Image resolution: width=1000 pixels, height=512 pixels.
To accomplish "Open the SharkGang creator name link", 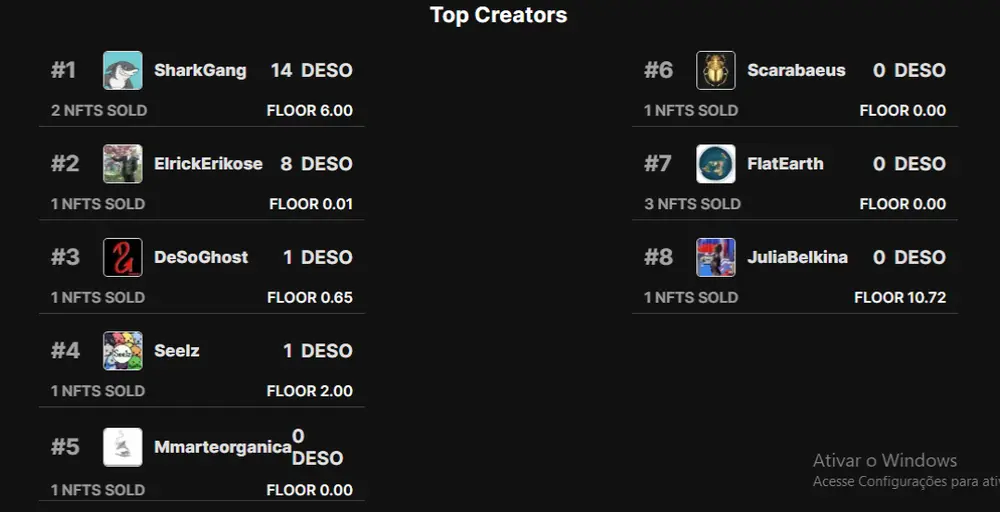I will [x=200, y=70].
